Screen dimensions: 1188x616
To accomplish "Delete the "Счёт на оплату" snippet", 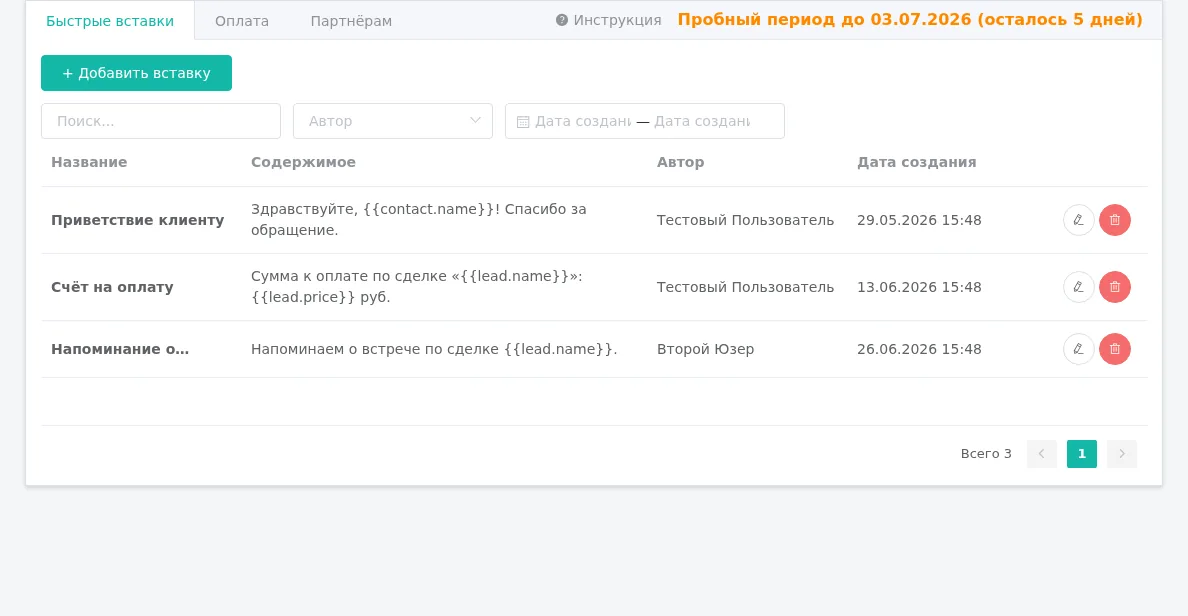I will 1115,287.
